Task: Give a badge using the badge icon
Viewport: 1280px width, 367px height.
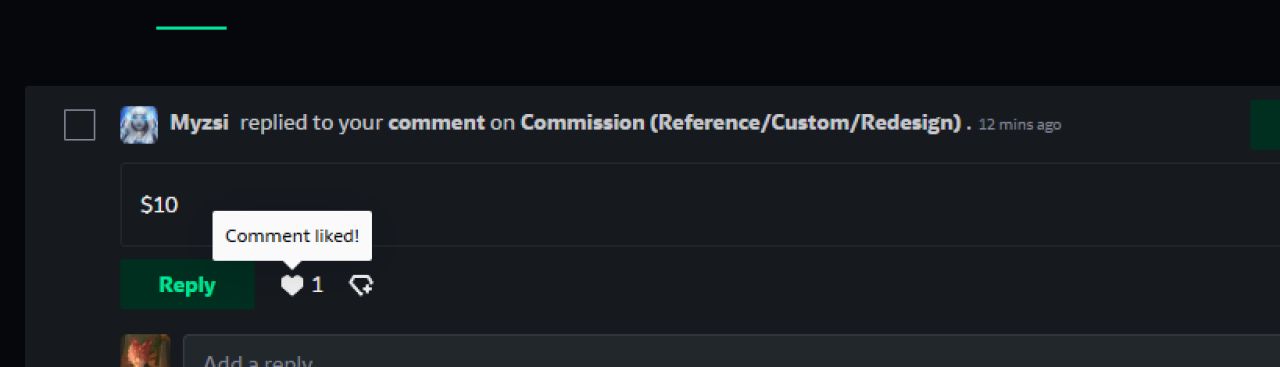Action: (x=361, y=285)
